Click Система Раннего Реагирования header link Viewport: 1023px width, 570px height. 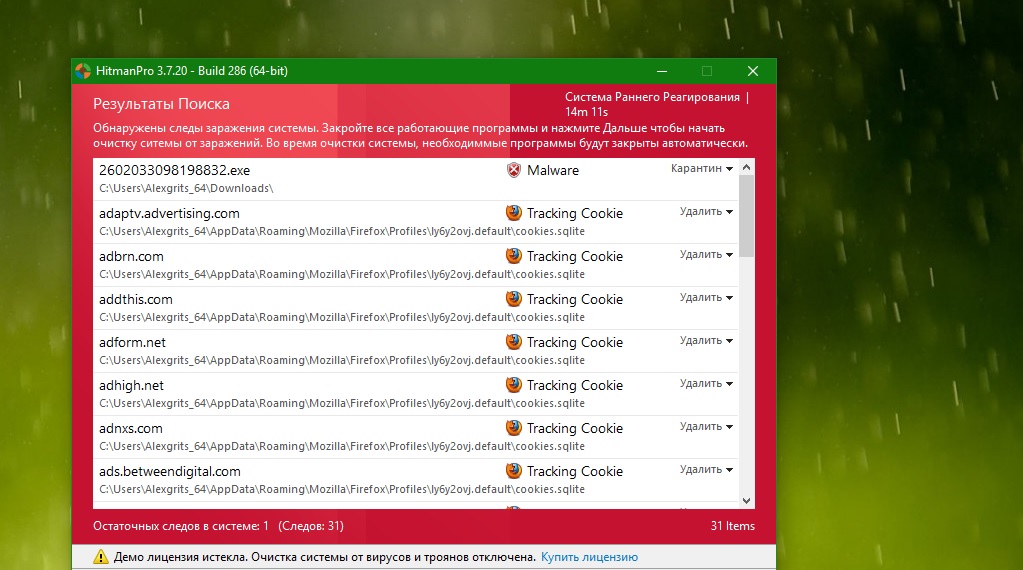(x=652, y=97)
